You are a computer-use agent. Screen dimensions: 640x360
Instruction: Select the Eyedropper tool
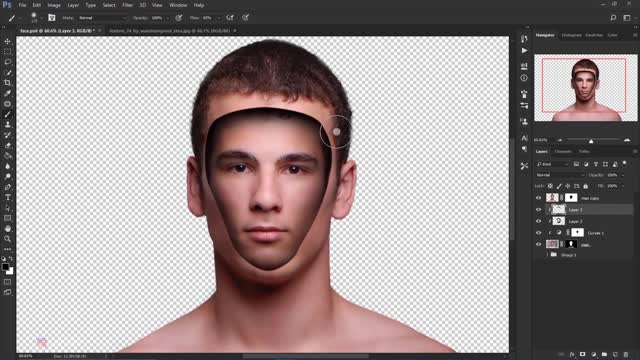[7, 93]
